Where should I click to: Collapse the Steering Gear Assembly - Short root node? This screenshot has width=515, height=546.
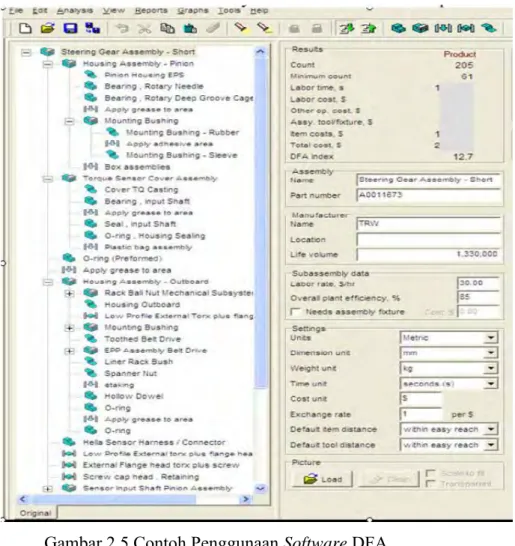point(26,52)
